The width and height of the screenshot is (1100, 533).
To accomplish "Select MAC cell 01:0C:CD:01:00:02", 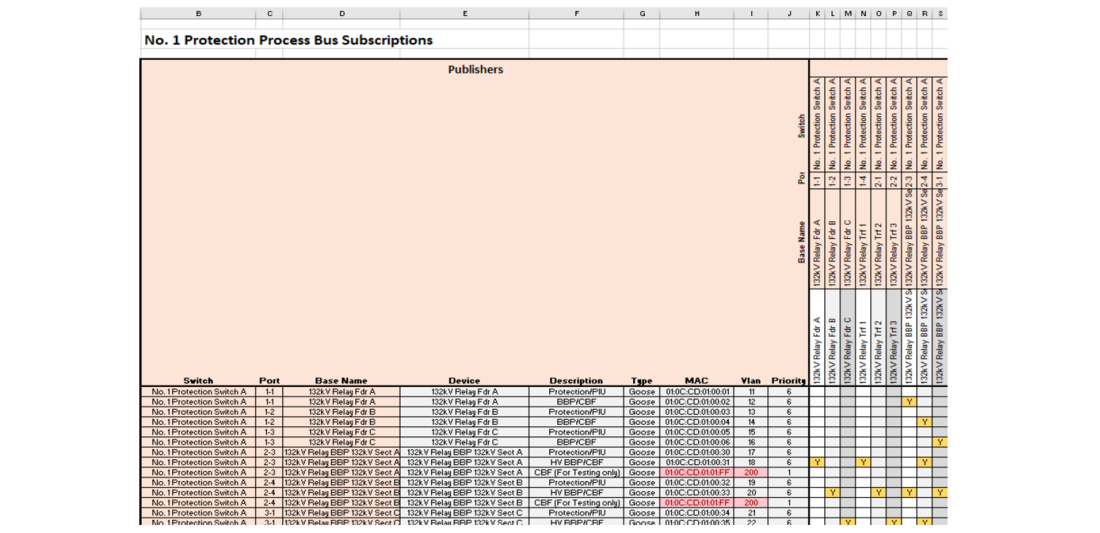I will (697, 402).
